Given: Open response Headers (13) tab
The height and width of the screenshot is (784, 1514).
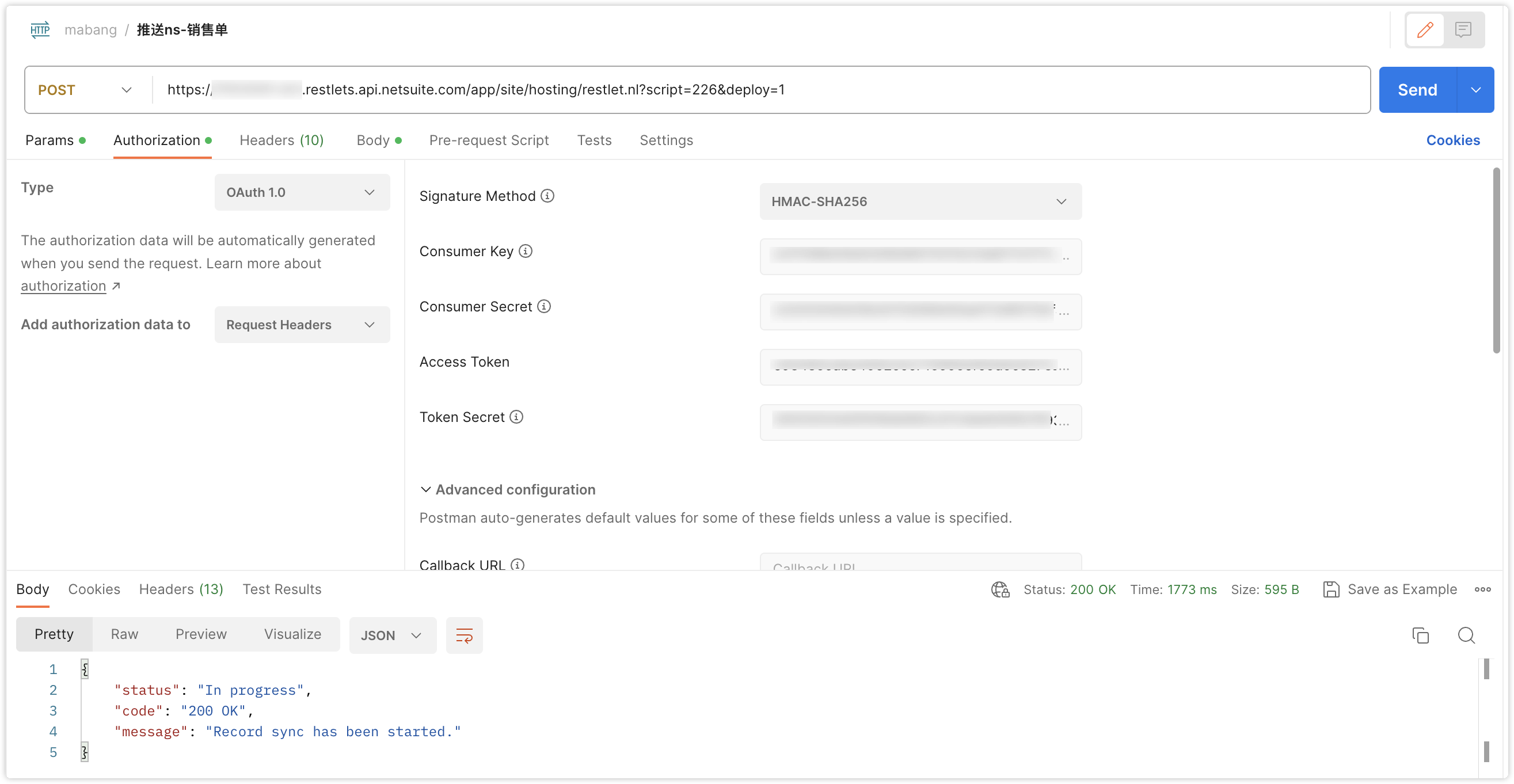Looking at the screenshot, I should pyautogui.click(x=181, y=589).
